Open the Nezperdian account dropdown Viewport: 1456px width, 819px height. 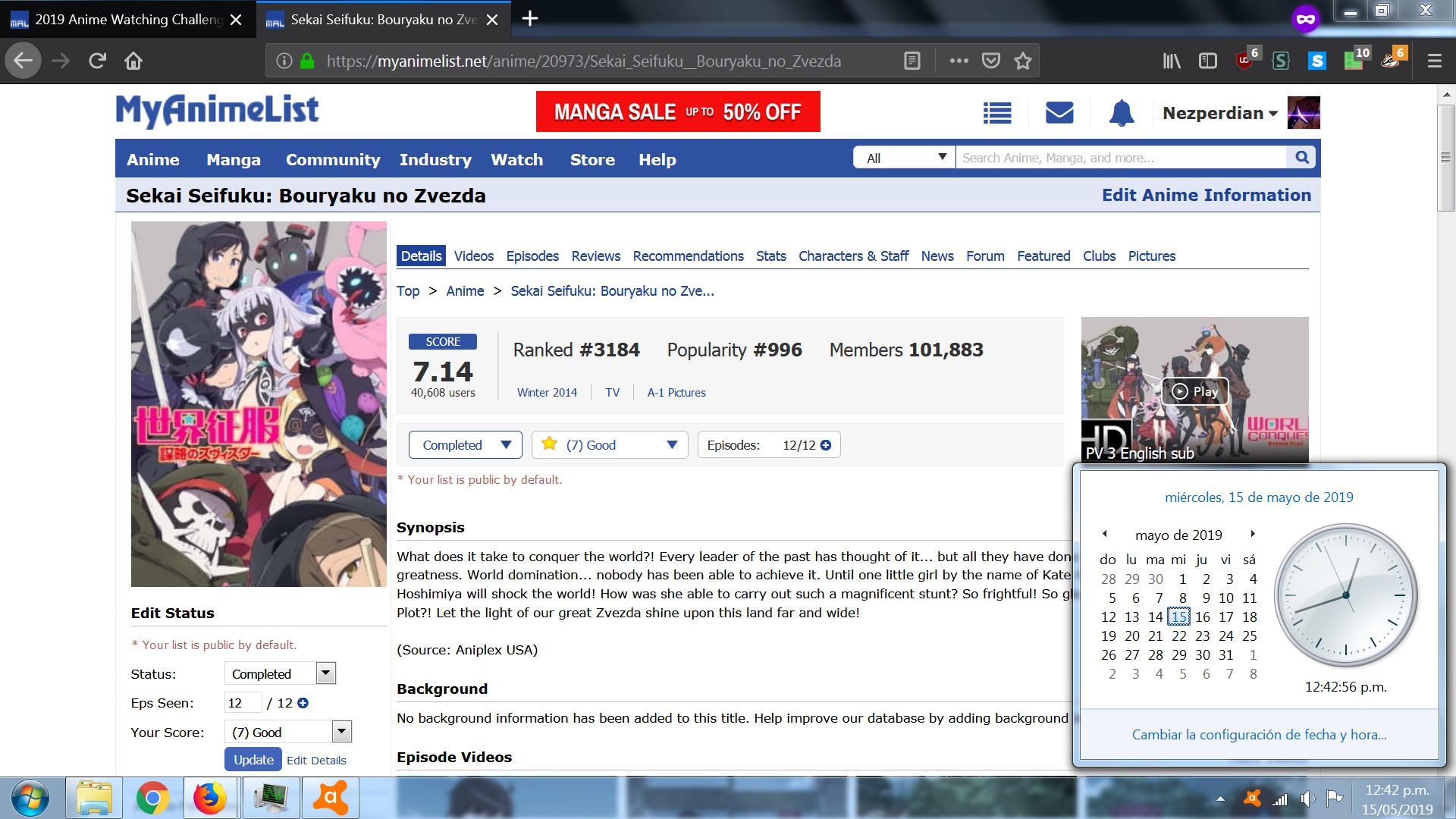1219,113
